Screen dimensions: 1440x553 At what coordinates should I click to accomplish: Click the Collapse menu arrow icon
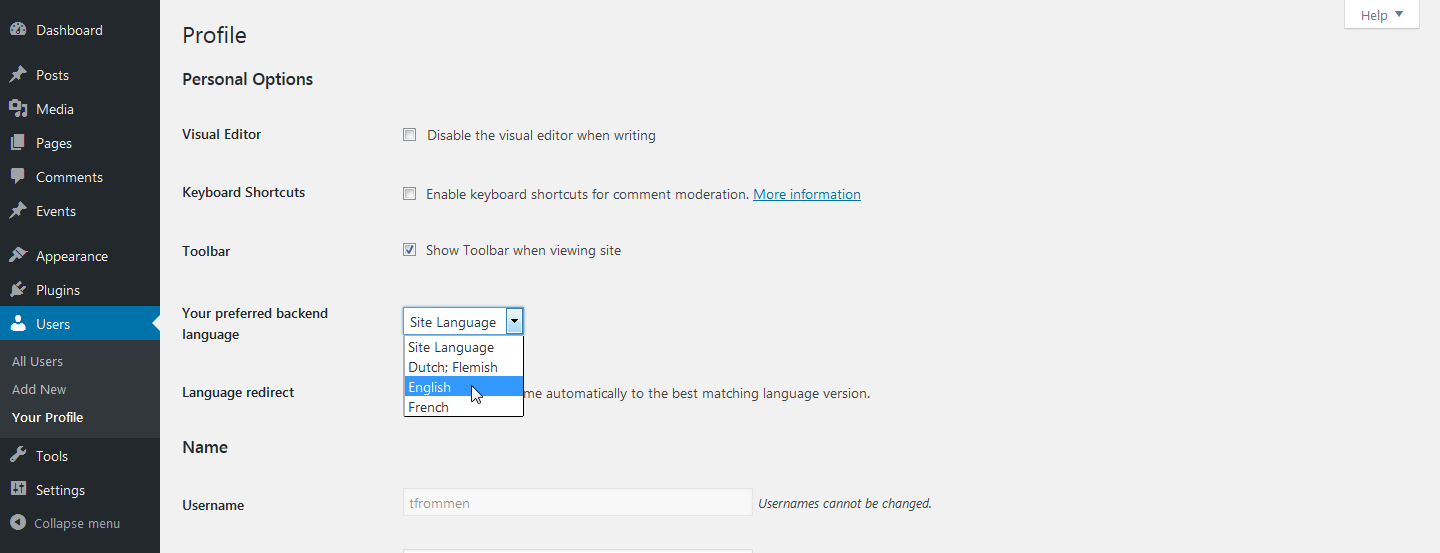point(18,523)
